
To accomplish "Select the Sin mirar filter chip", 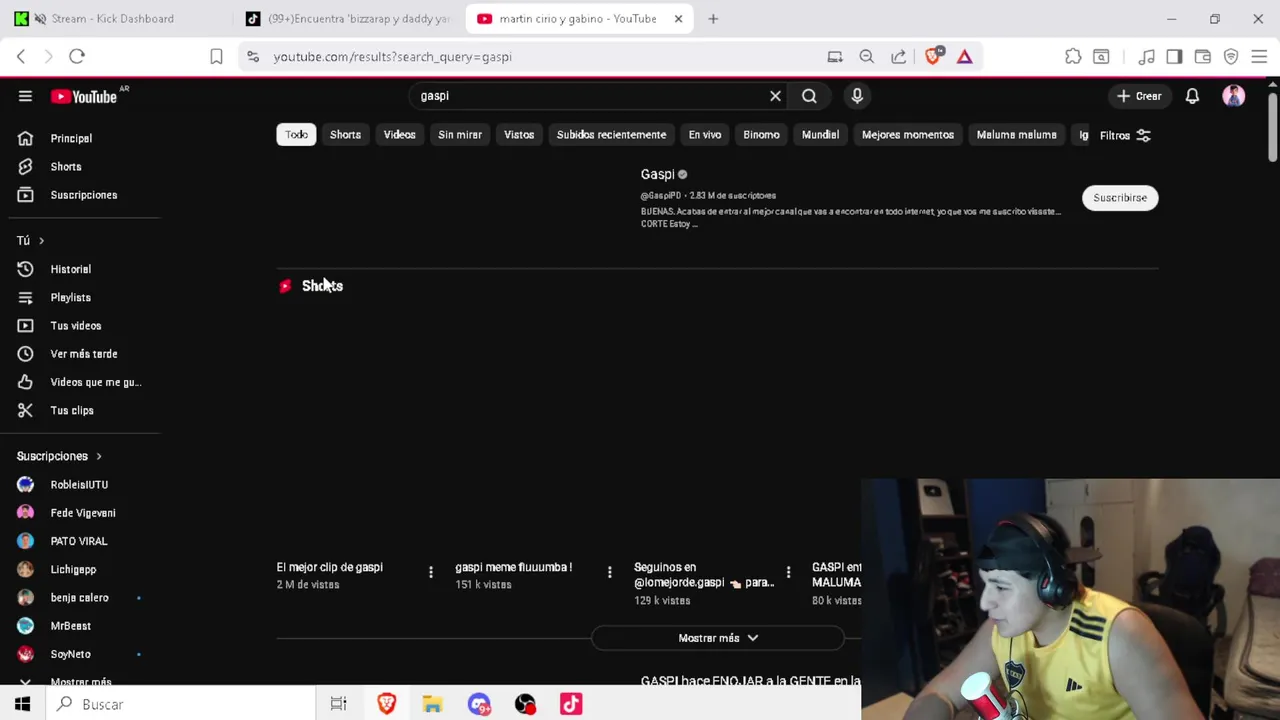I will [x=460, y=135].
